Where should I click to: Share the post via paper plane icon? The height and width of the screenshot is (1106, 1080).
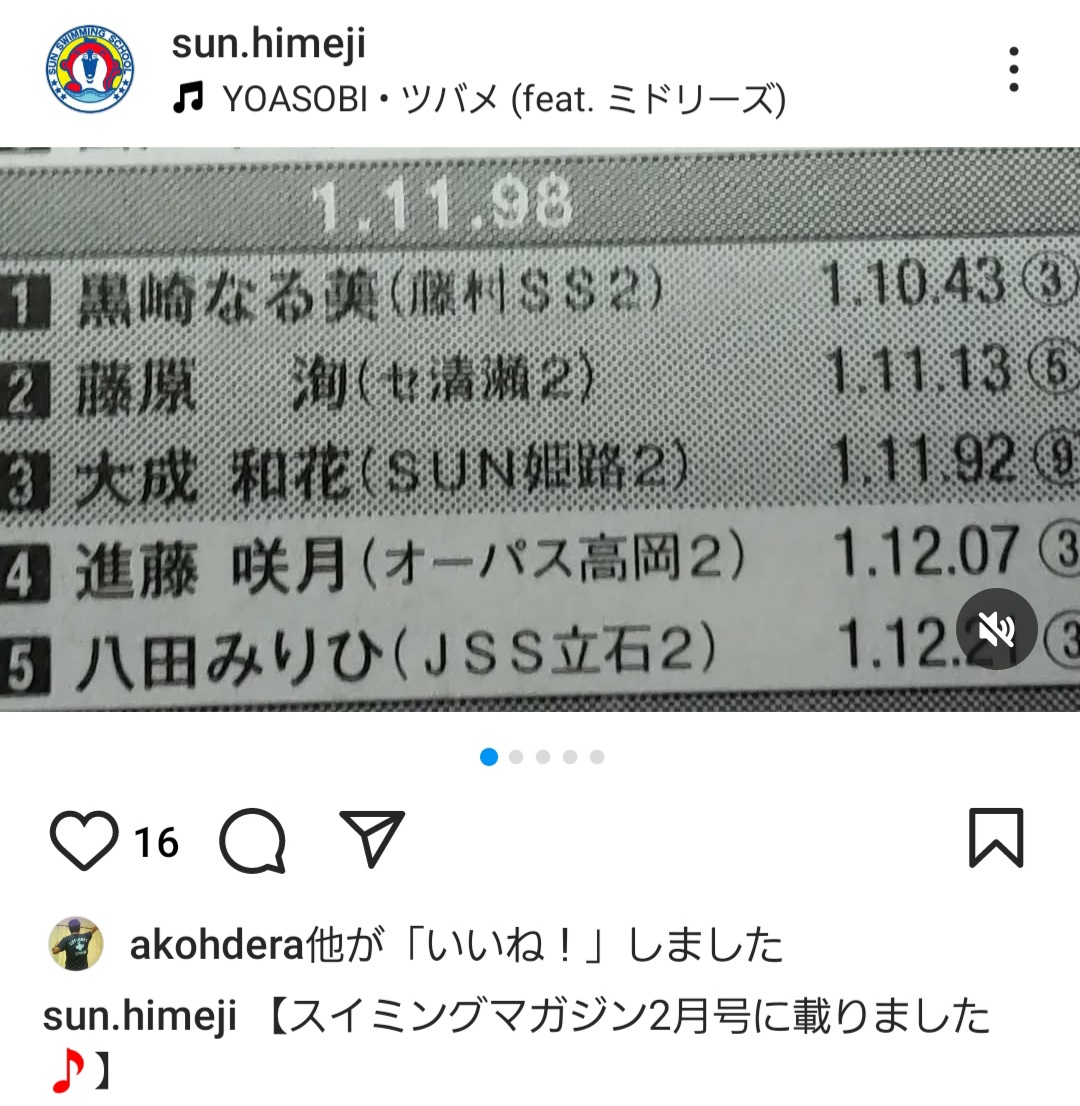coord(372,838)
